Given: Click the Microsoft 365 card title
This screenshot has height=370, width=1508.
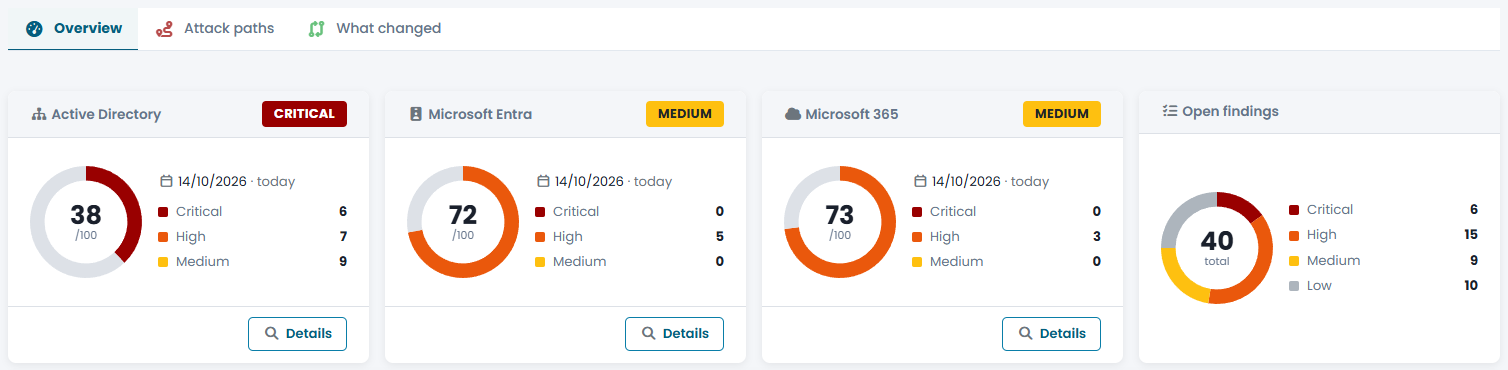Looking at the screenshot, I should click(852, 114).
